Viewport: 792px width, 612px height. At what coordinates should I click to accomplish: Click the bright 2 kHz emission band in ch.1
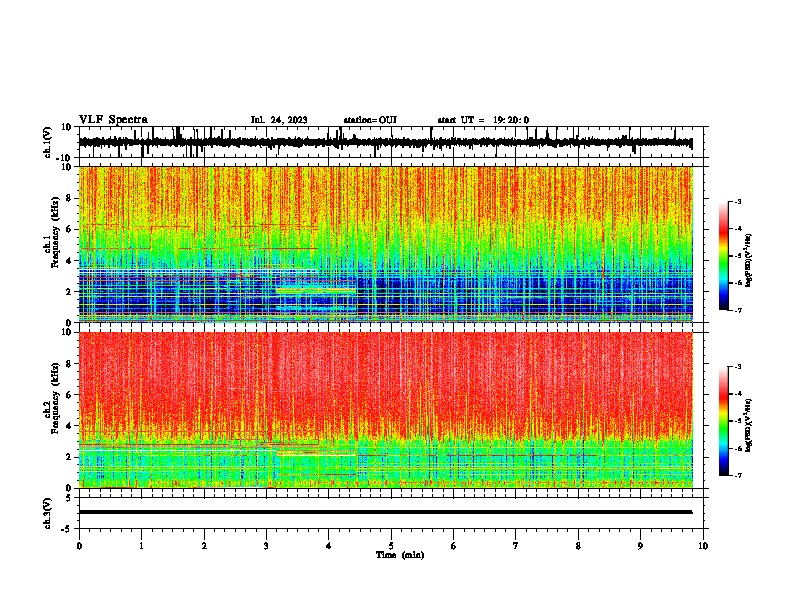point(316,290)
